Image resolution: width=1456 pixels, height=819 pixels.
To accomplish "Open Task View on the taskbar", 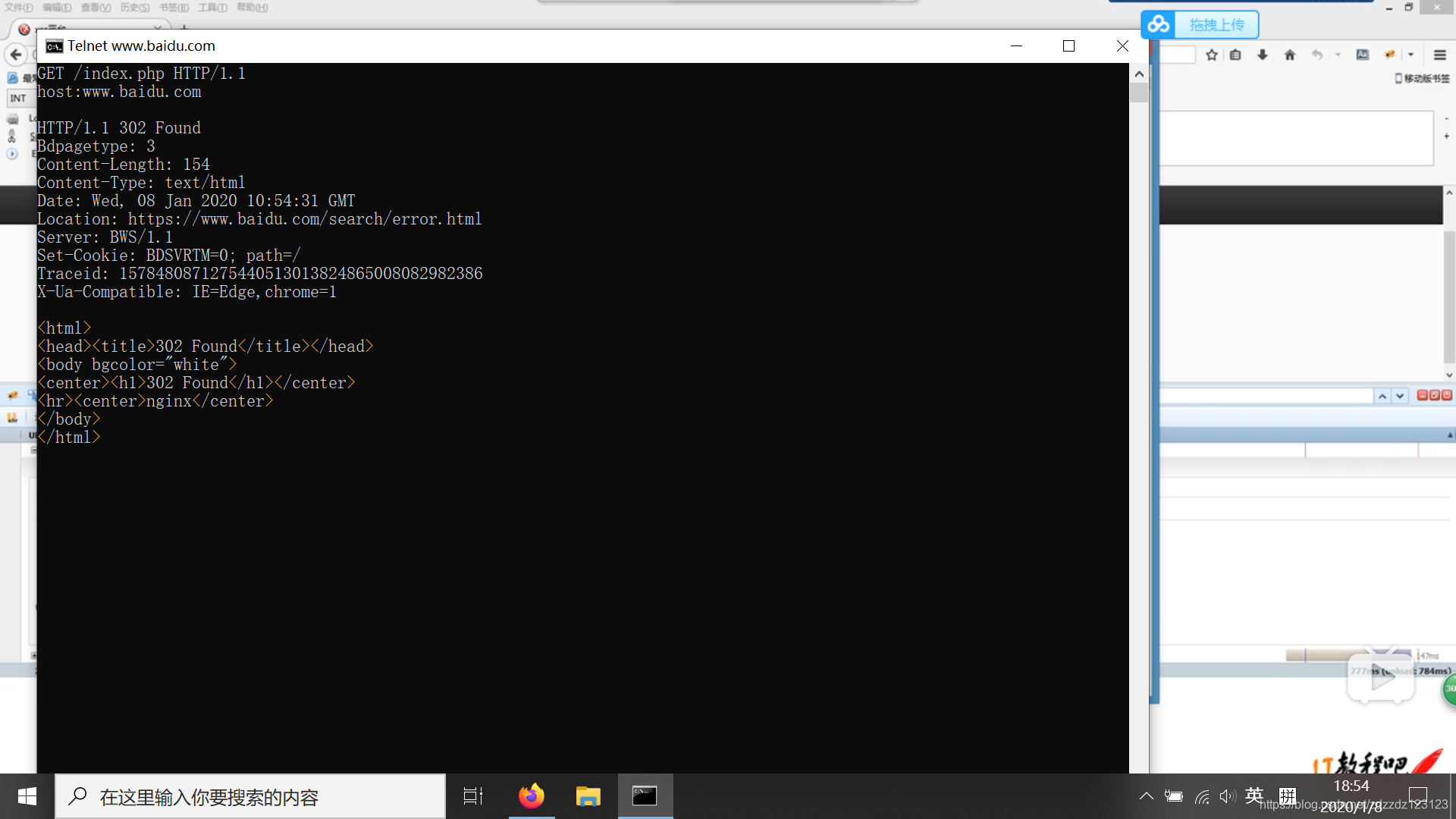I will pos(473,796).
